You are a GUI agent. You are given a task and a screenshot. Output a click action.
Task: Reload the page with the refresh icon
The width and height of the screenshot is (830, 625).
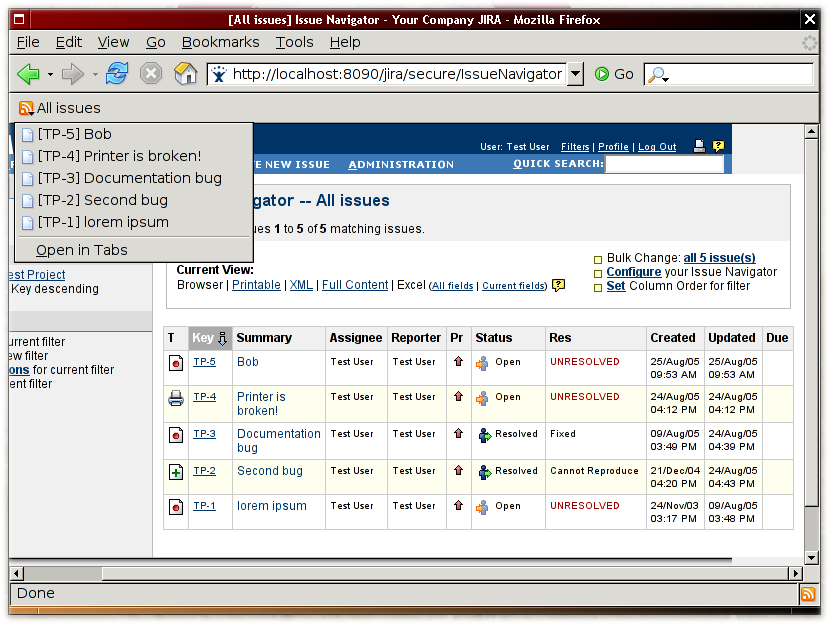116,73
